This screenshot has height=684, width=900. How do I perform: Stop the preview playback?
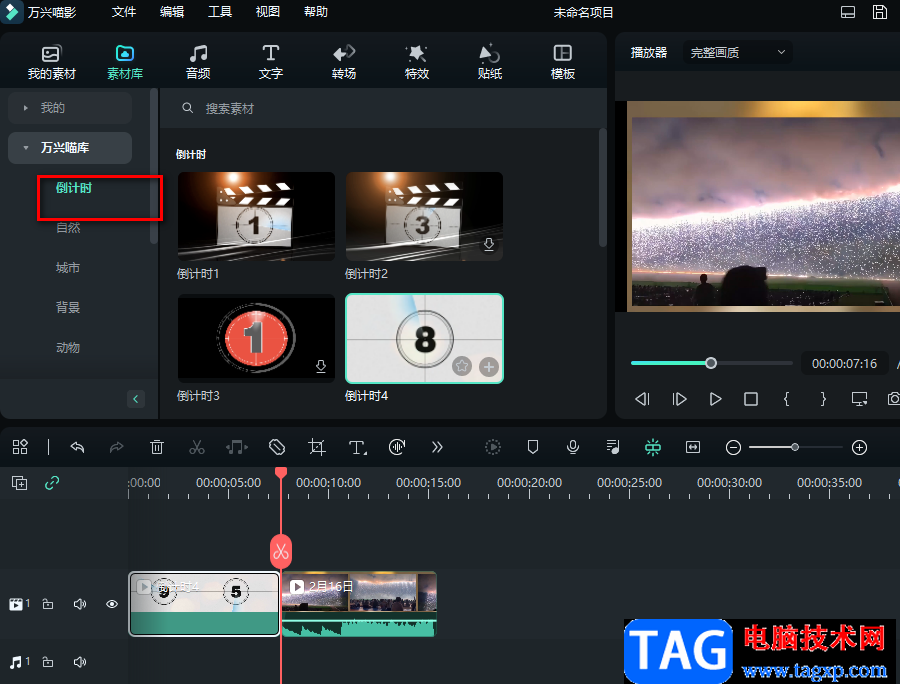click(751, 399)
